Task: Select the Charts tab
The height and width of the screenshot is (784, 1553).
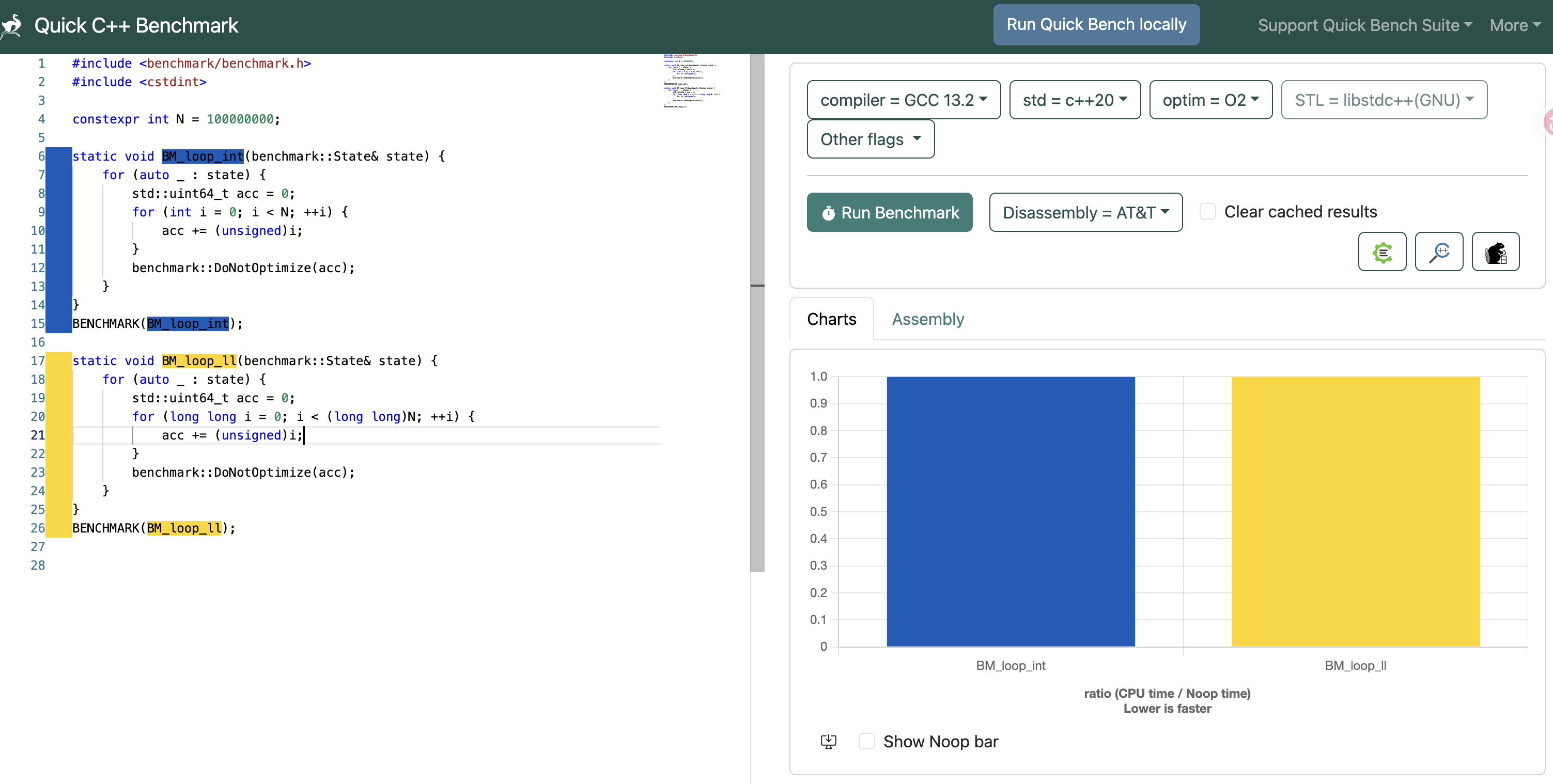Action: click(x=831, y=319)
